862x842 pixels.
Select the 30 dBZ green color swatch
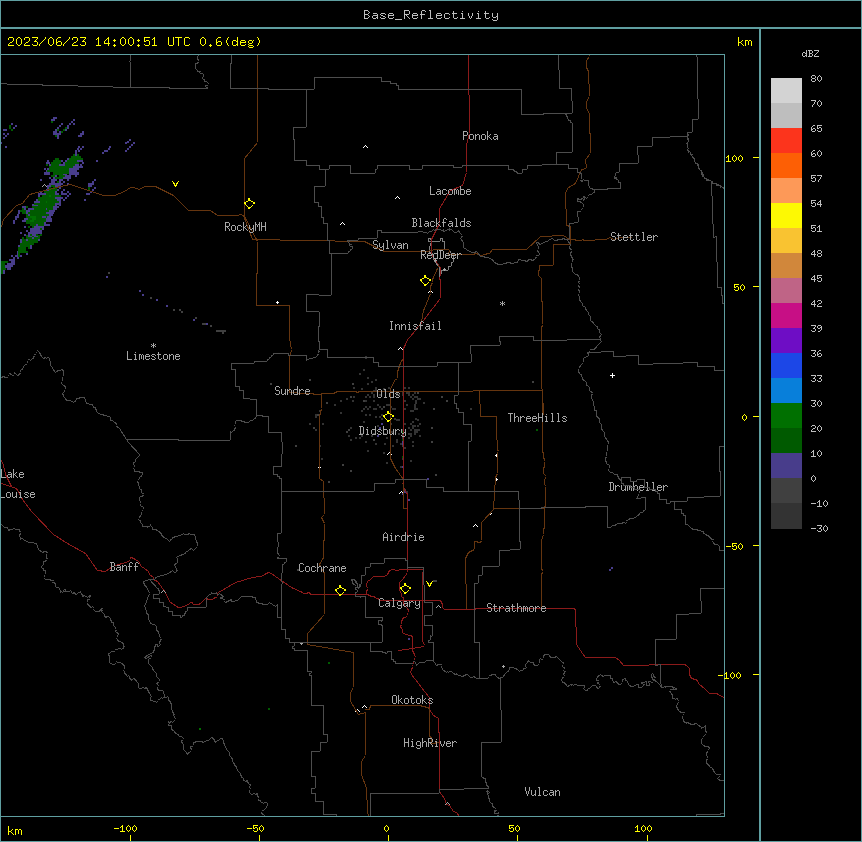click(x=786, y=416)
